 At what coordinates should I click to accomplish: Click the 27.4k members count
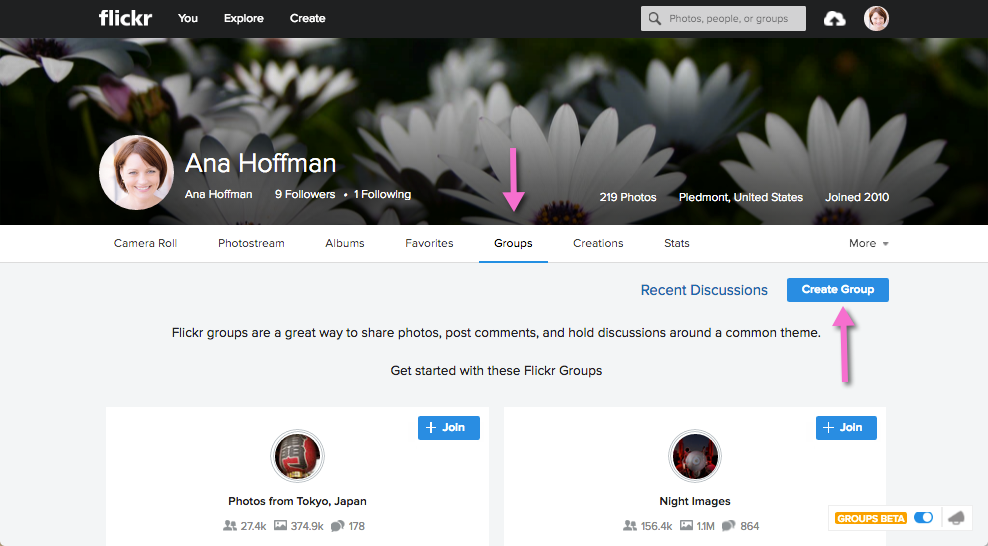[253, 526]
